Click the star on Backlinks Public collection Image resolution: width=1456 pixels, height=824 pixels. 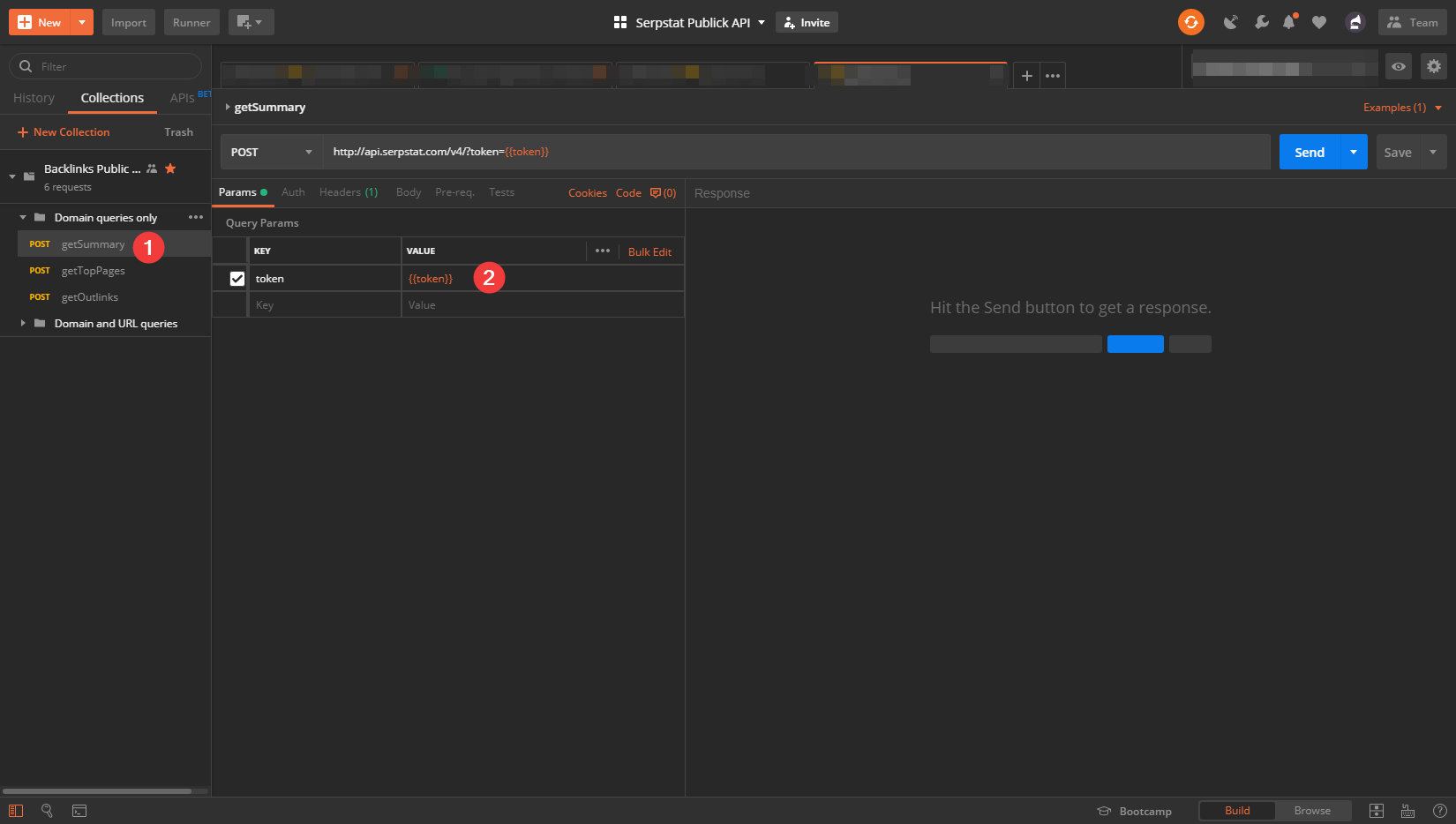coord(170,169)
